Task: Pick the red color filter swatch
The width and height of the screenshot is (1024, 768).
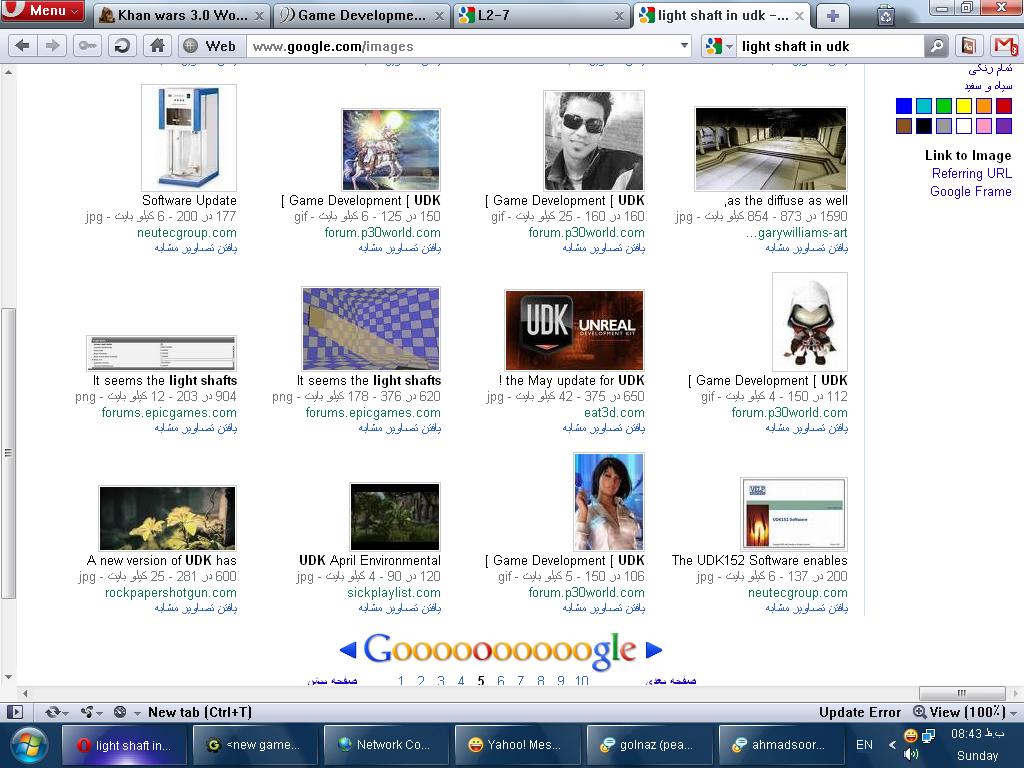Action: tap(1004, 106)
